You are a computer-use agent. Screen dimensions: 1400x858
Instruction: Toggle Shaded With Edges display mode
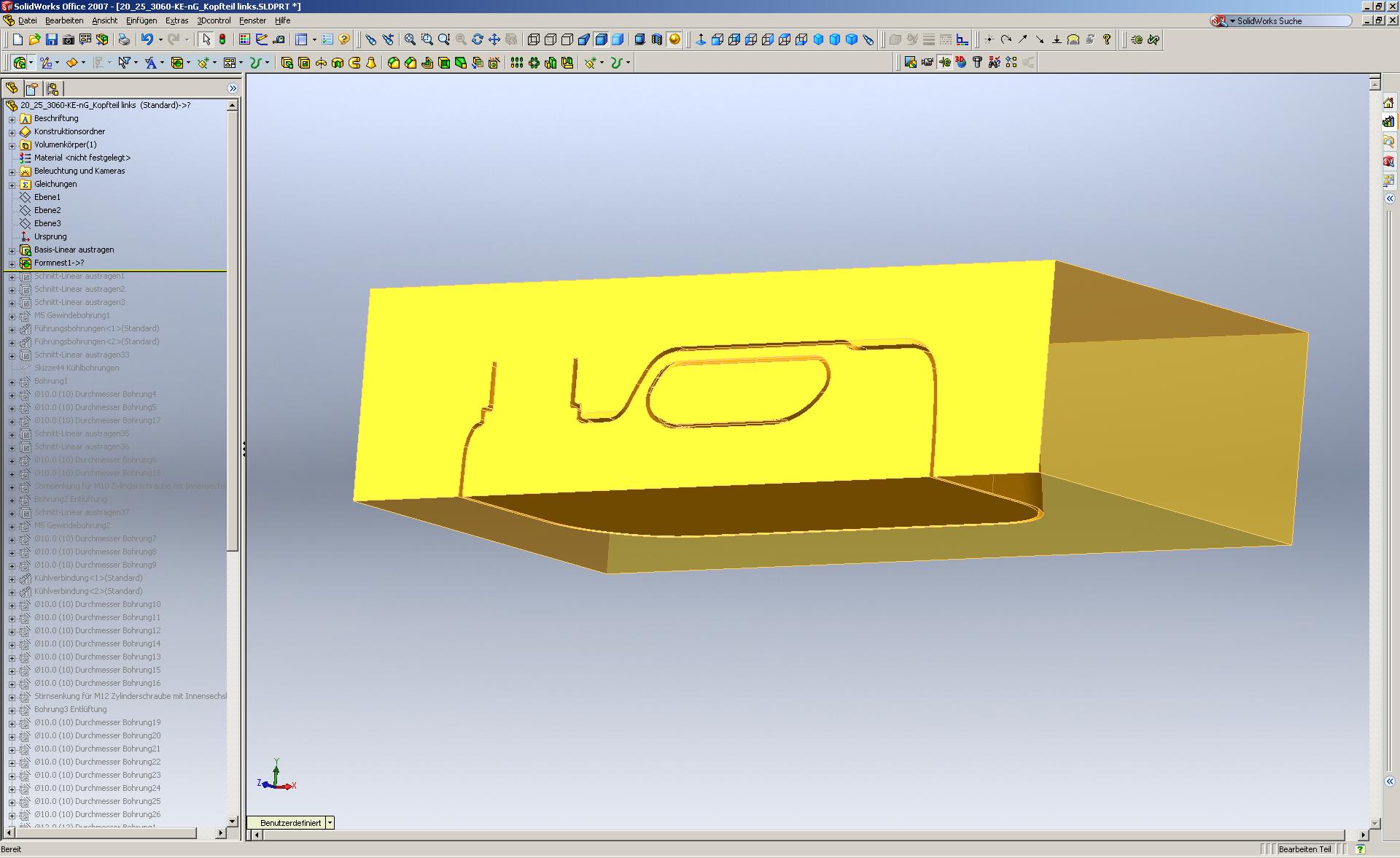pos(601,39)
